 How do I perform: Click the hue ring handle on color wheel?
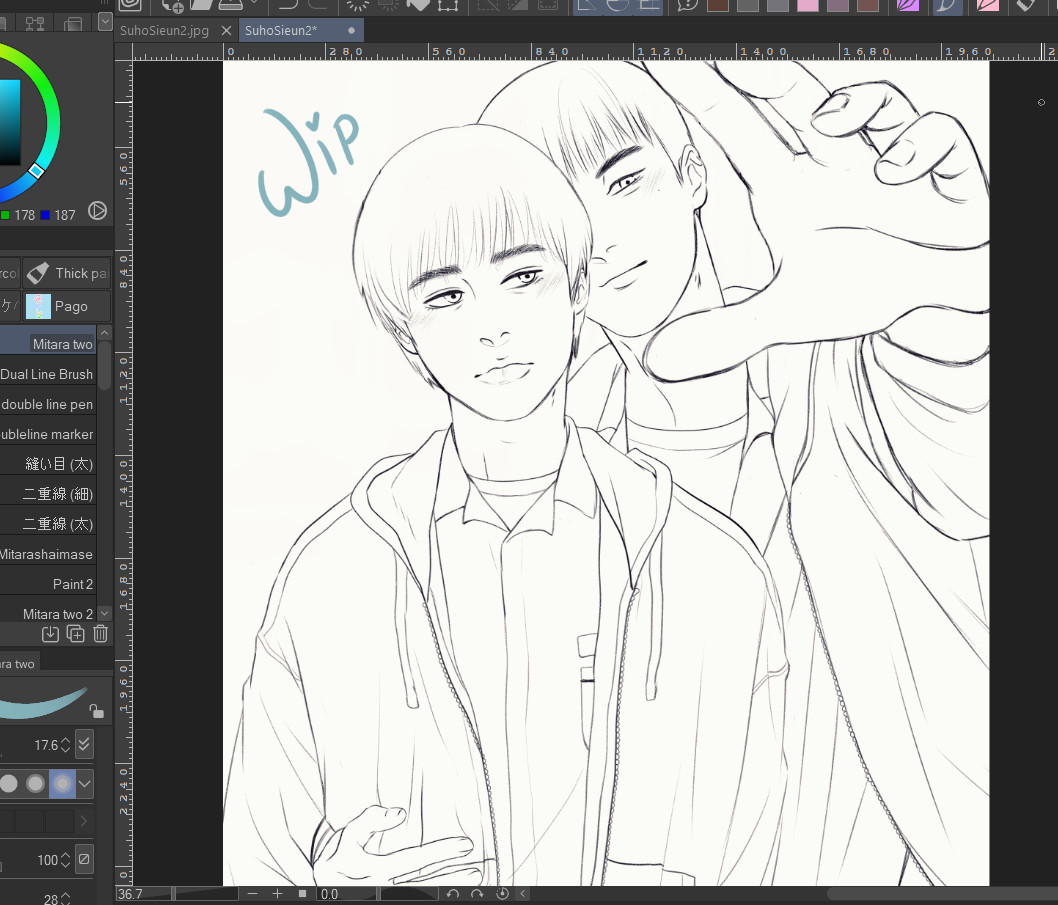(x=36, y=171)
